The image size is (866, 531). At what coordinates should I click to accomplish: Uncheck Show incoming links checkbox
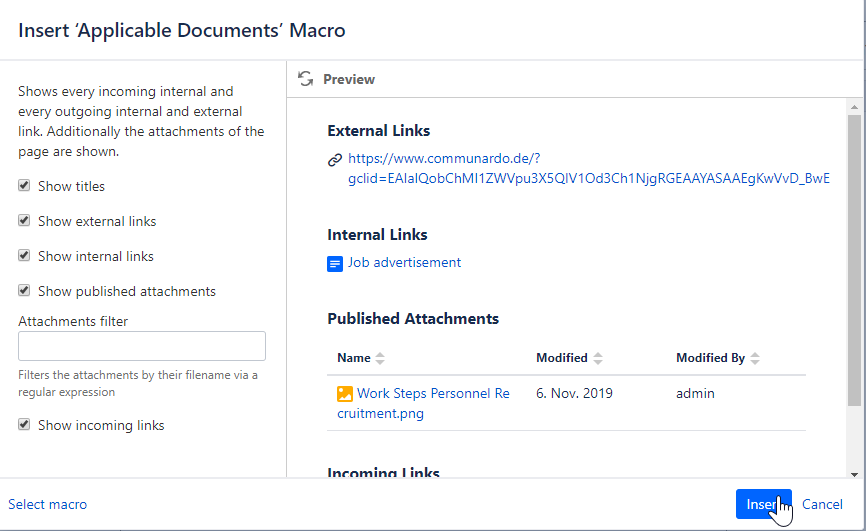pyautogui.click(x=24, y=424)
